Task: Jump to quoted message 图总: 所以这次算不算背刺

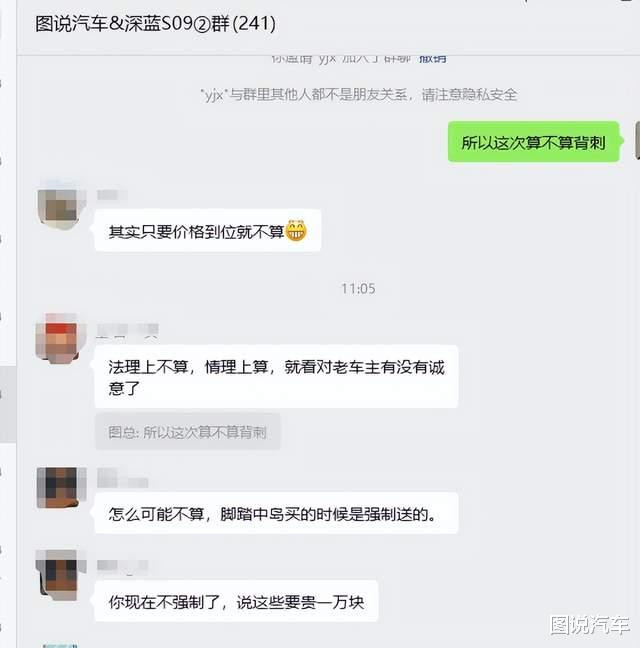Action: [188, 432]
